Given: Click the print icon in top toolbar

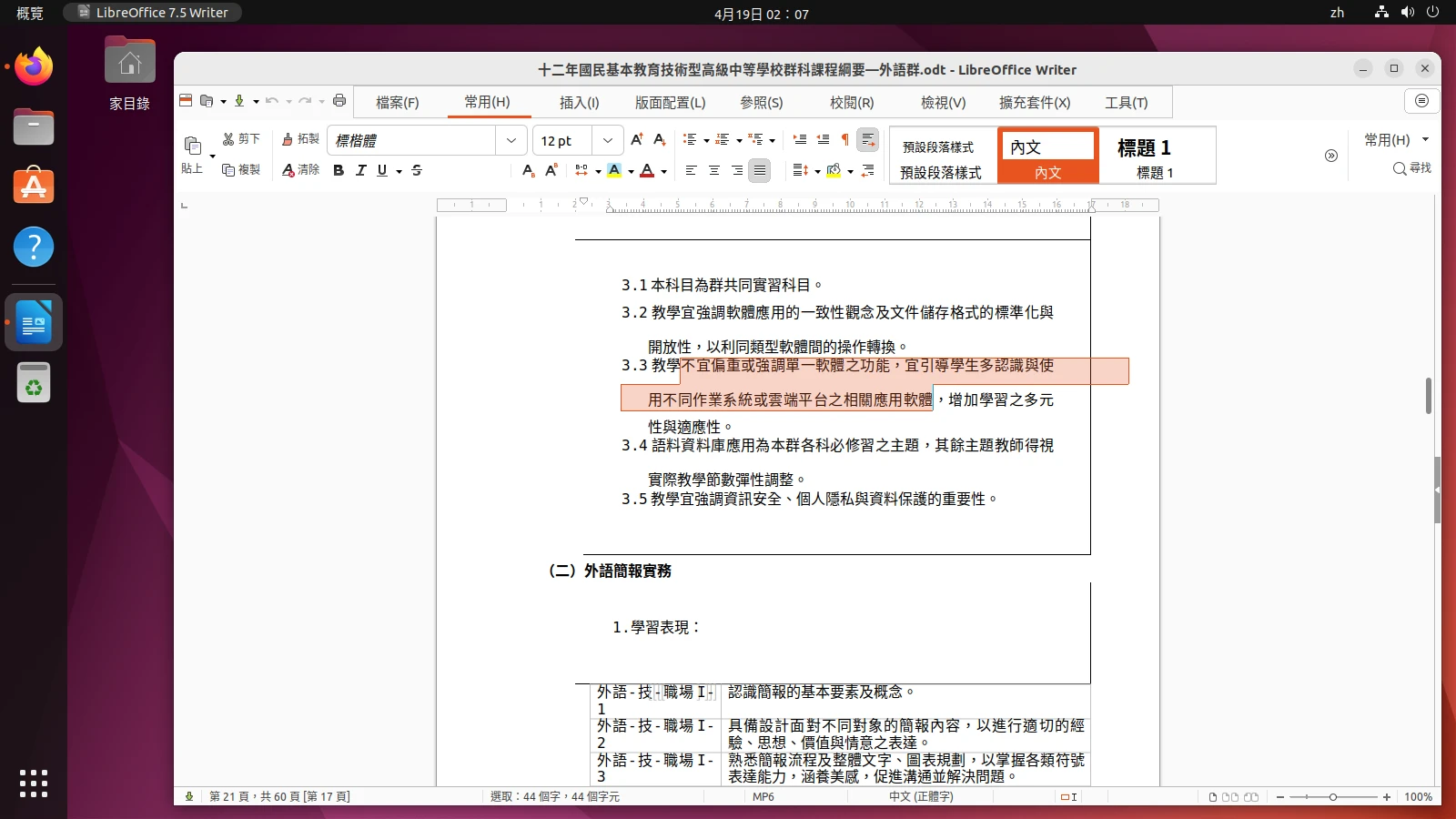Looking at the screenshot, I should tap(339, 101).
